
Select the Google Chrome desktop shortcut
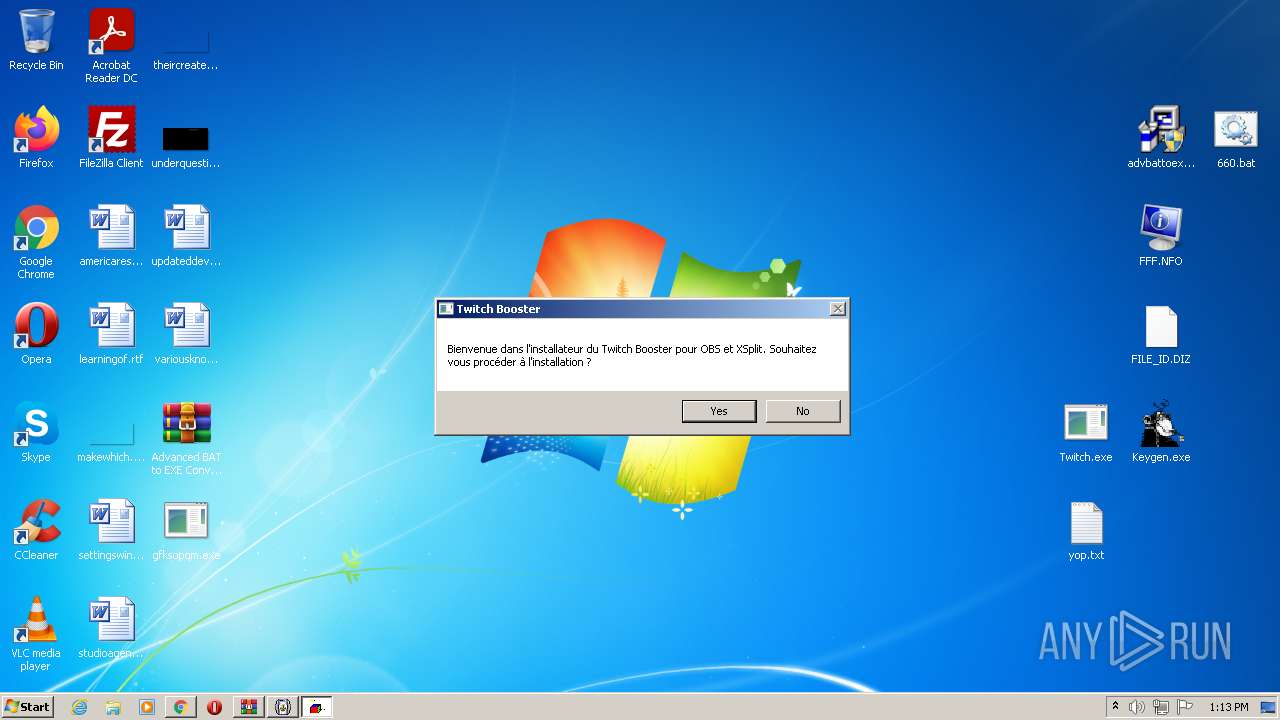click(36, 242)
